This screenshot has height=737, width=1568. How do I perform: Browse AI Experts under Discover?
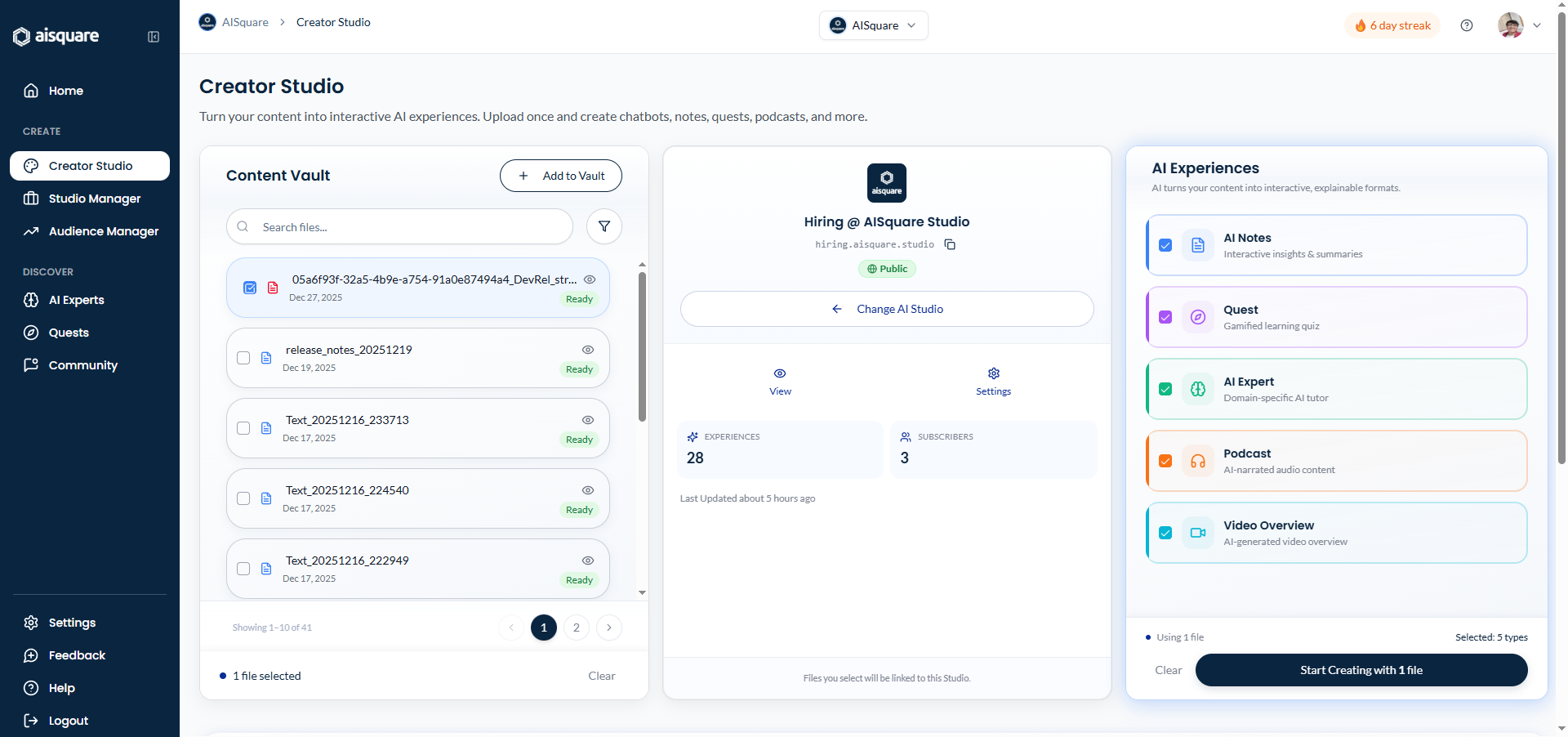[76, 300]
